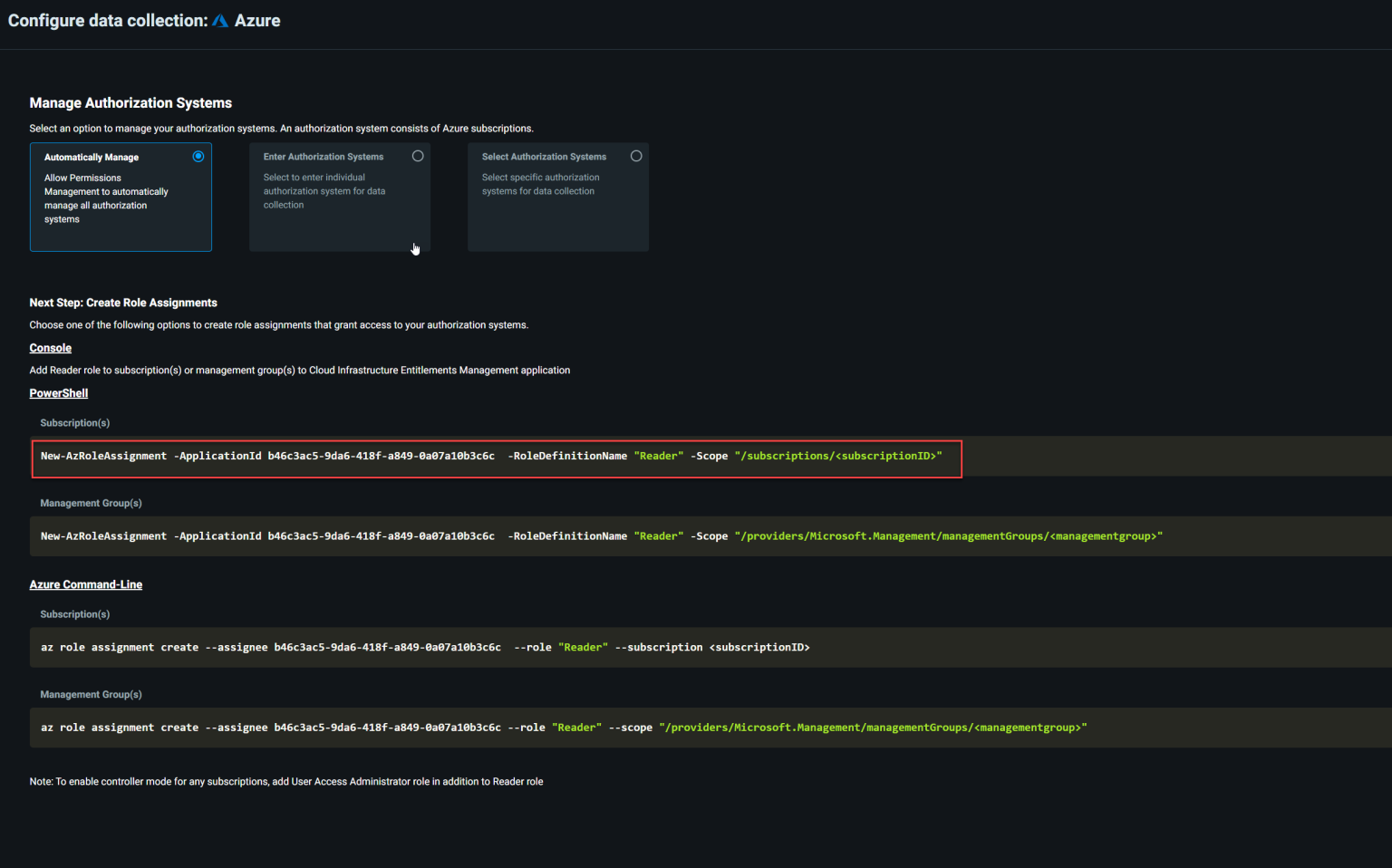Pick the Select Authorization Systems option
The height and width of the screenshot is (868, 1392).
636,156
